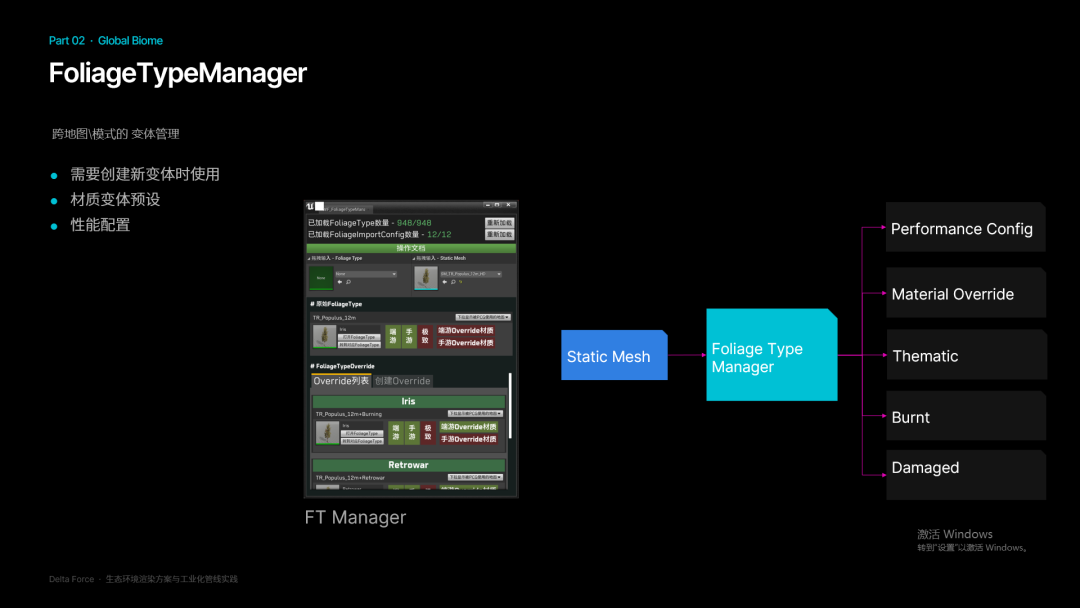Switch to the Override列表 tab

(x=341, y=381)
